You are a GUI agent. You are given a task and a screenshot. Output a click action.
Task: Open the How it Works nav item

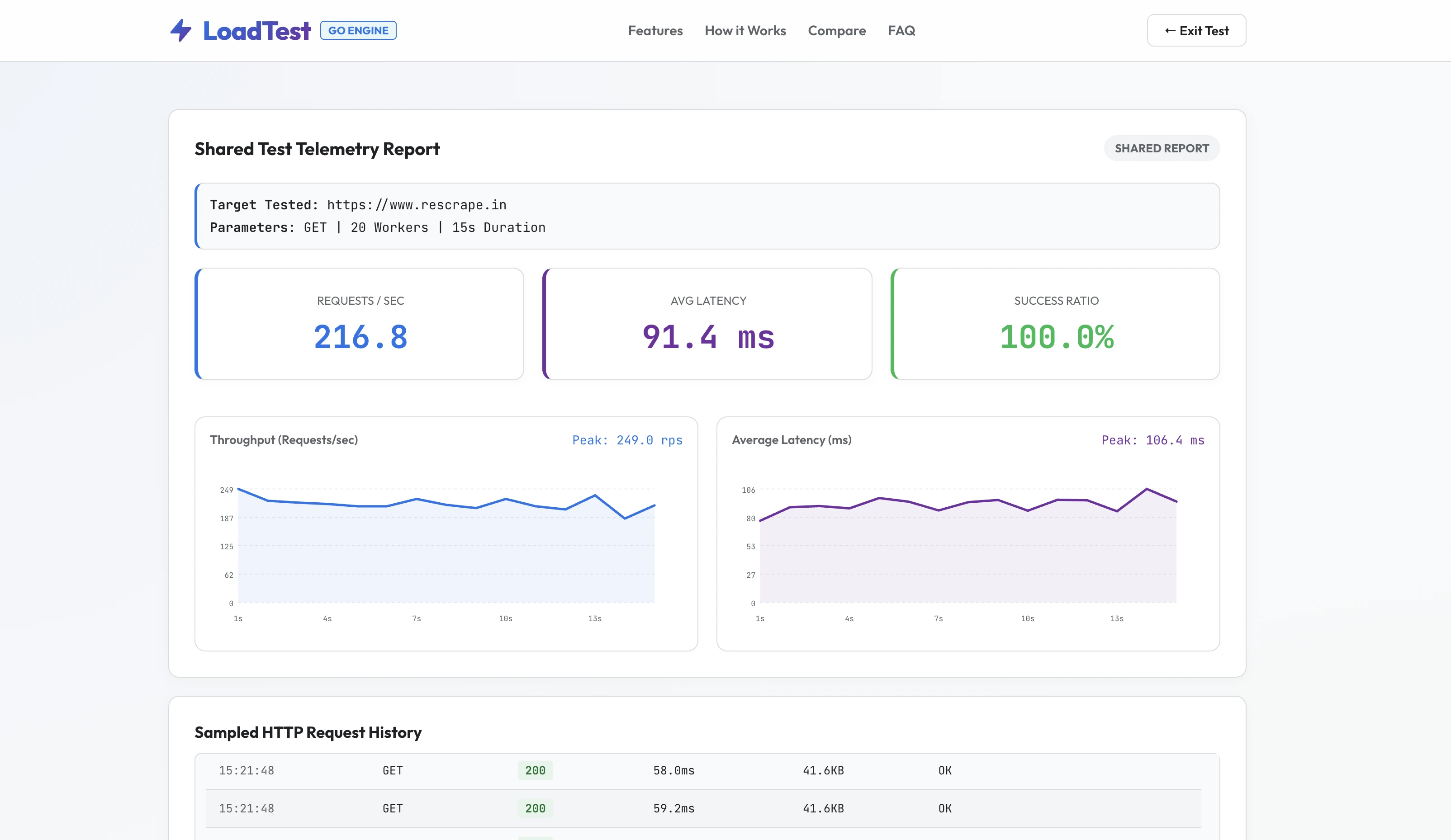pyautogui.click(x=745, y=30)
